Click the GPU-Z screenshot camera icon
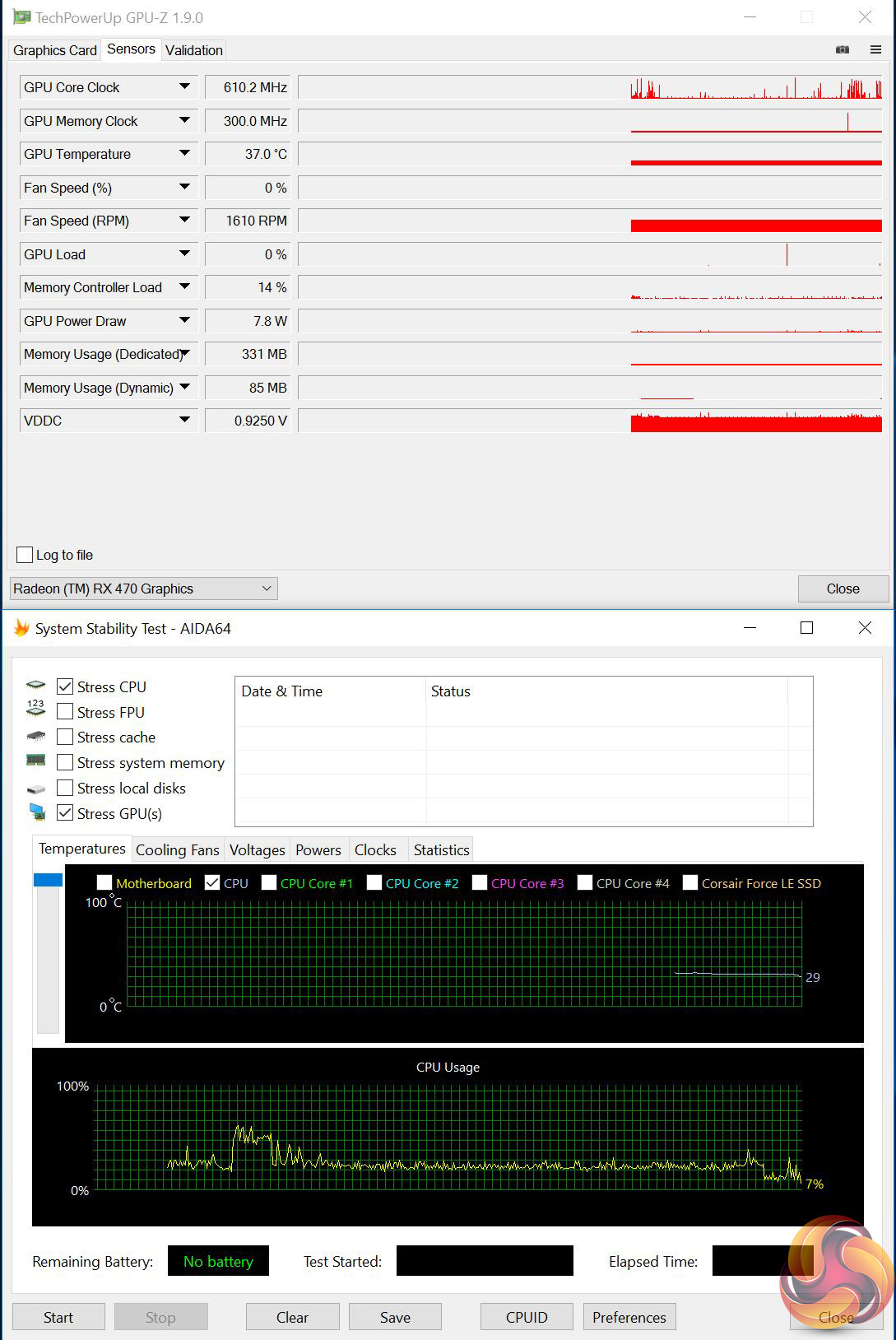The image size is (896, 1340). [843, 50]
